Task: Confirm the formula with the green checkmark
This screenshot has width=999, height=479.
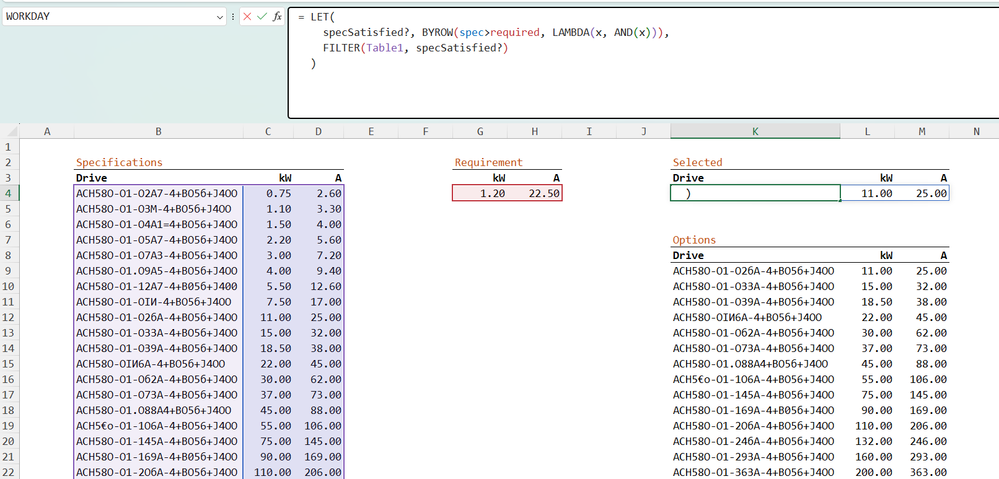Action: (x=261, y=17)
